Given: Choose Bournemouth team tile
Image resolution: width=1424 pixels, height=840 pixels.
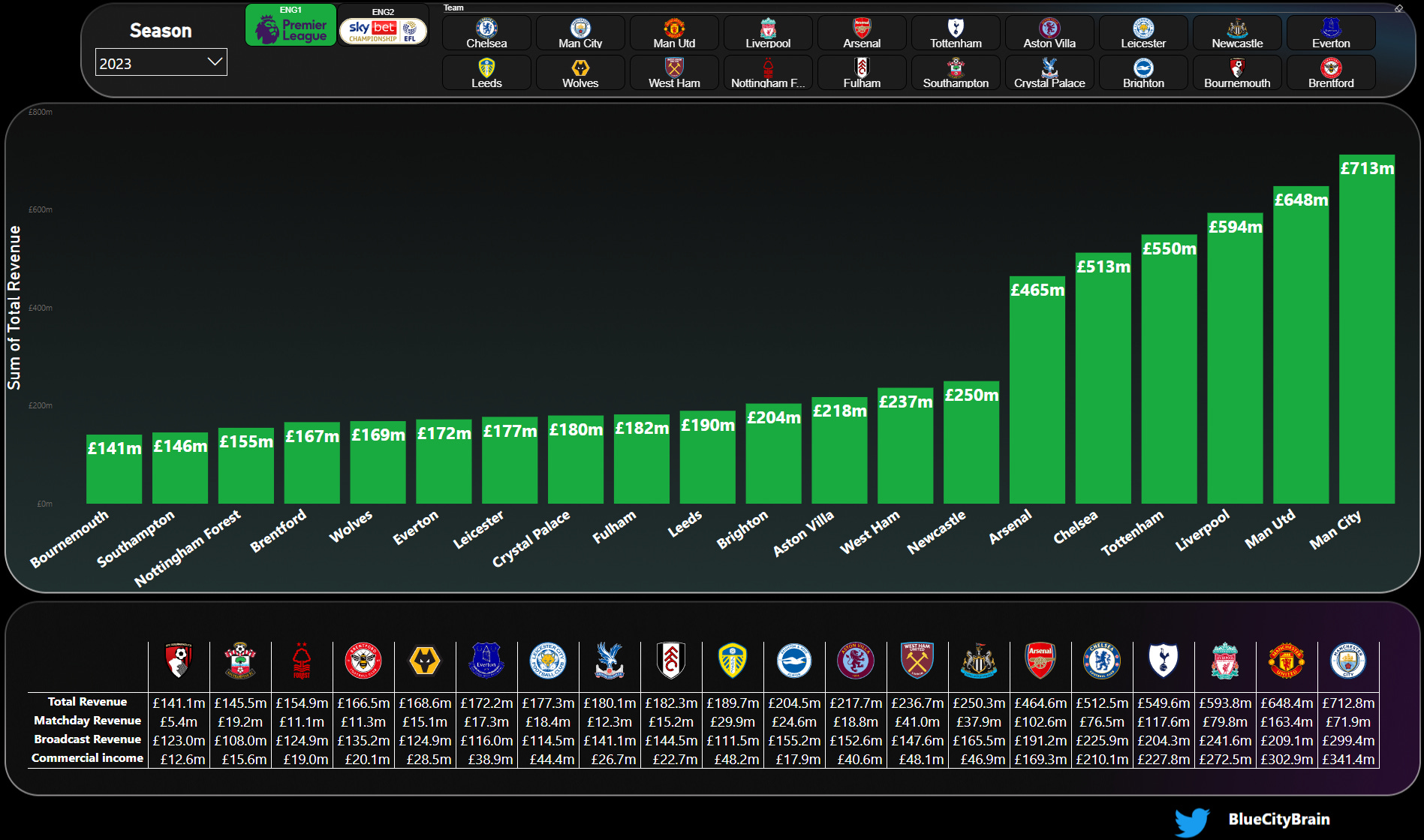Looking at the screenshot, I should [1237, 73].
